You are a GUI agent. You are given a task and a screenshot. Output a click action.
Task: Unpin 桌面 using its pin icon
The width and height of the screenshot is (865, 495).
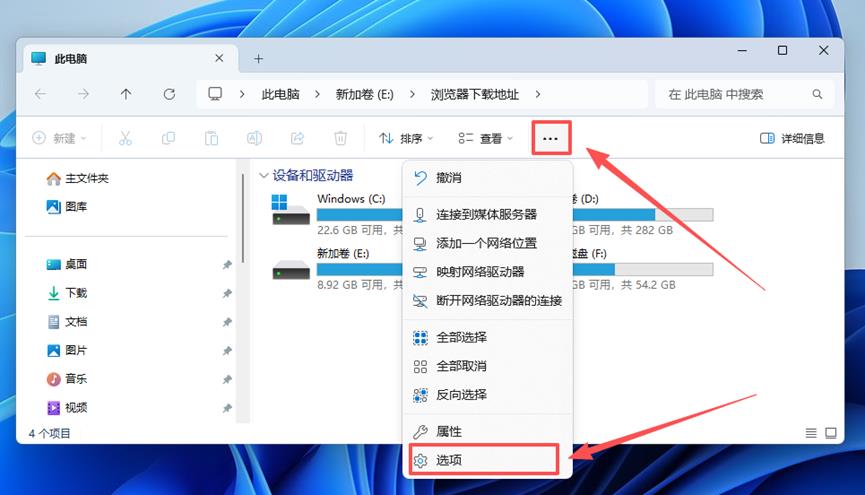pos(227,265)
